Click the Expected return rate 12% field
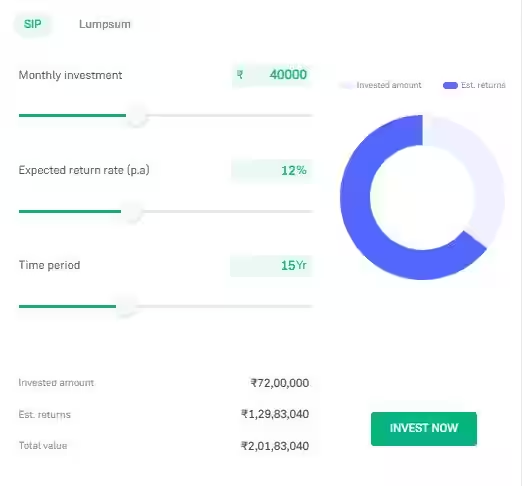 tap(272, 170)
